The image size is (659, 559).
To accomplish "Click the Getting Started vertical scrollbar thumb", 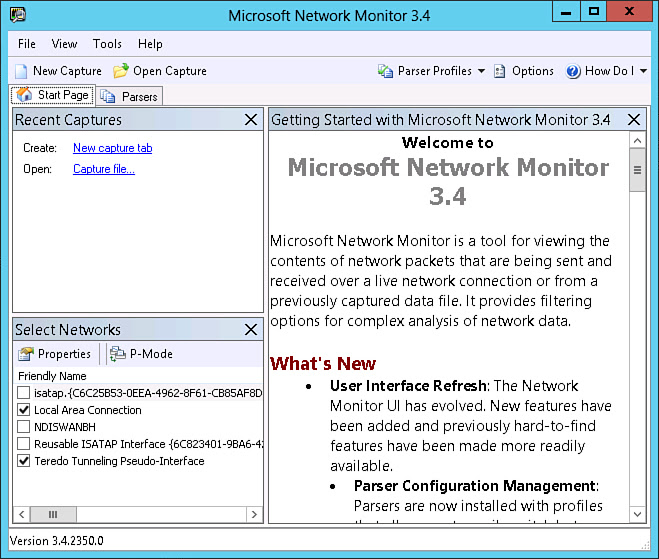I will [637, 170].
